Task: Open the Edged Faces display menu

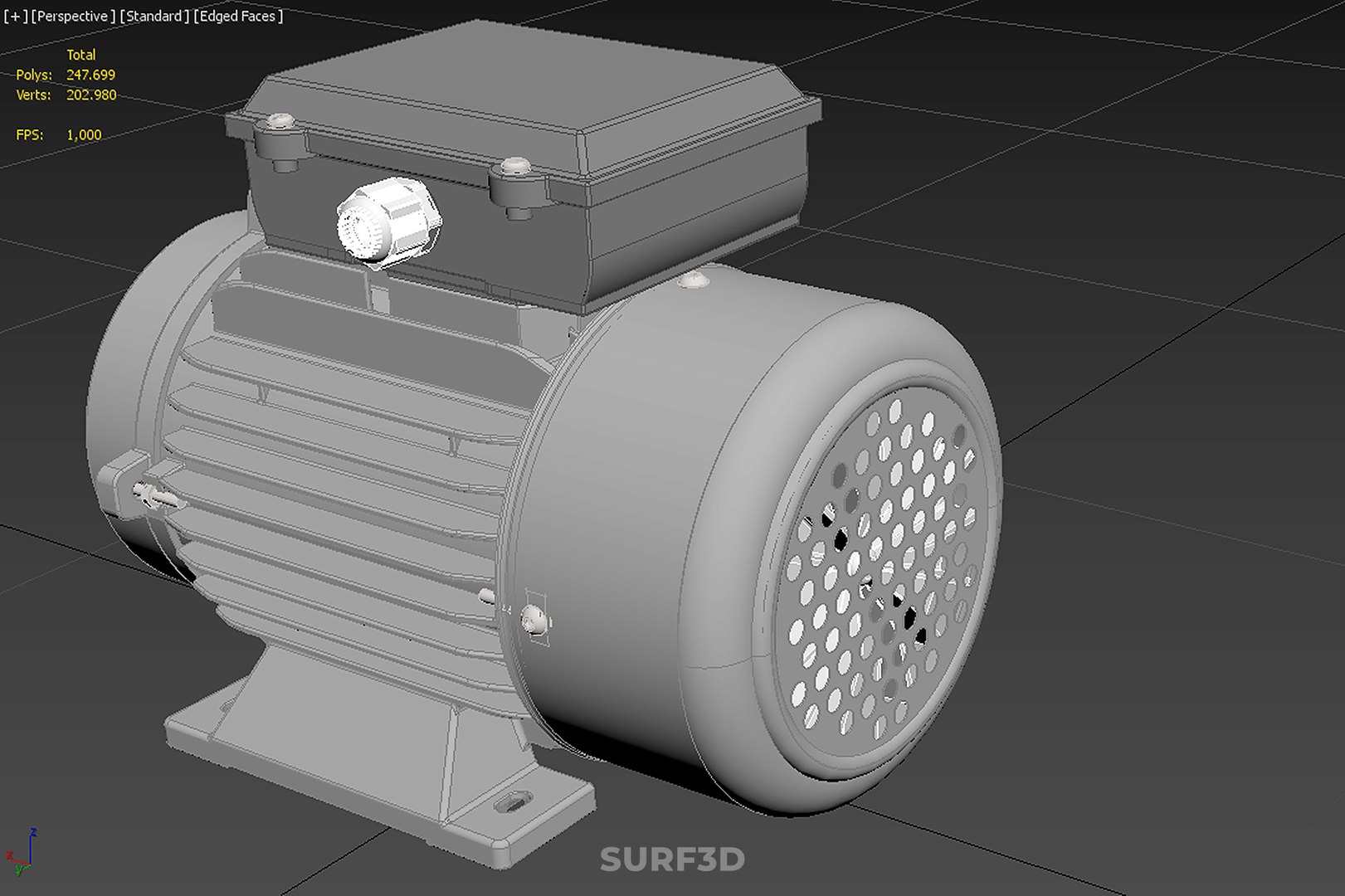Action: [238, 16]
